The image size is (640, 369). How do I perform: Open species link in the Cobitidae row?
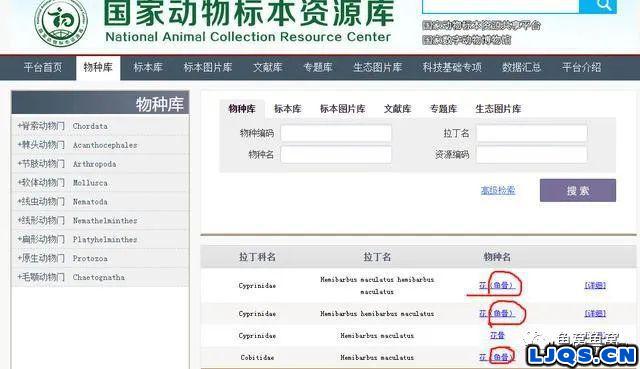[x=496, y=358]
